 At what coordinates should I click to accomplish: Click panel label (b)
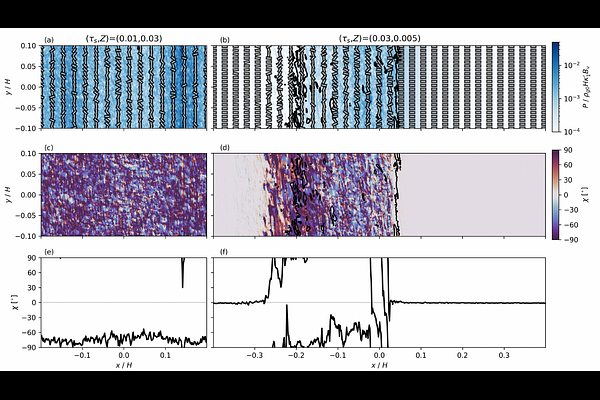point(224,41)
